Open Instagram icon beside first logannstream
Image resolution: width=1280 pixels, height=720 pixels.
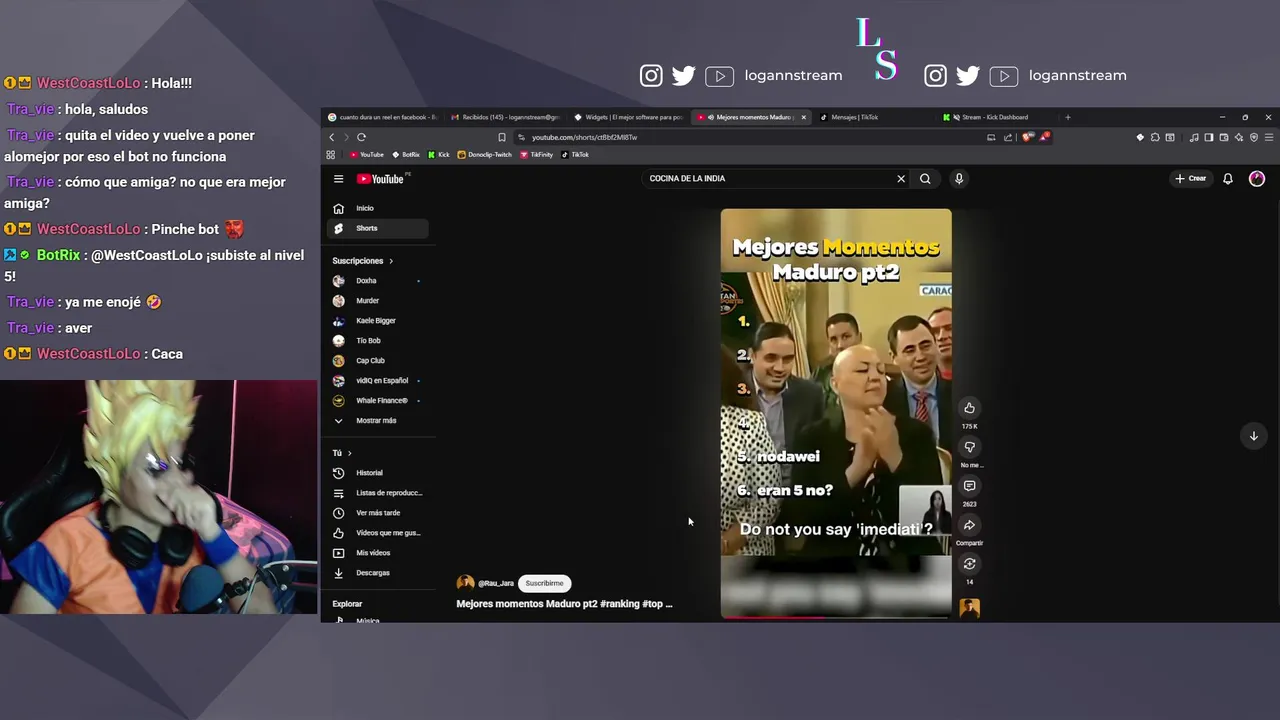[x=651, y=76]
